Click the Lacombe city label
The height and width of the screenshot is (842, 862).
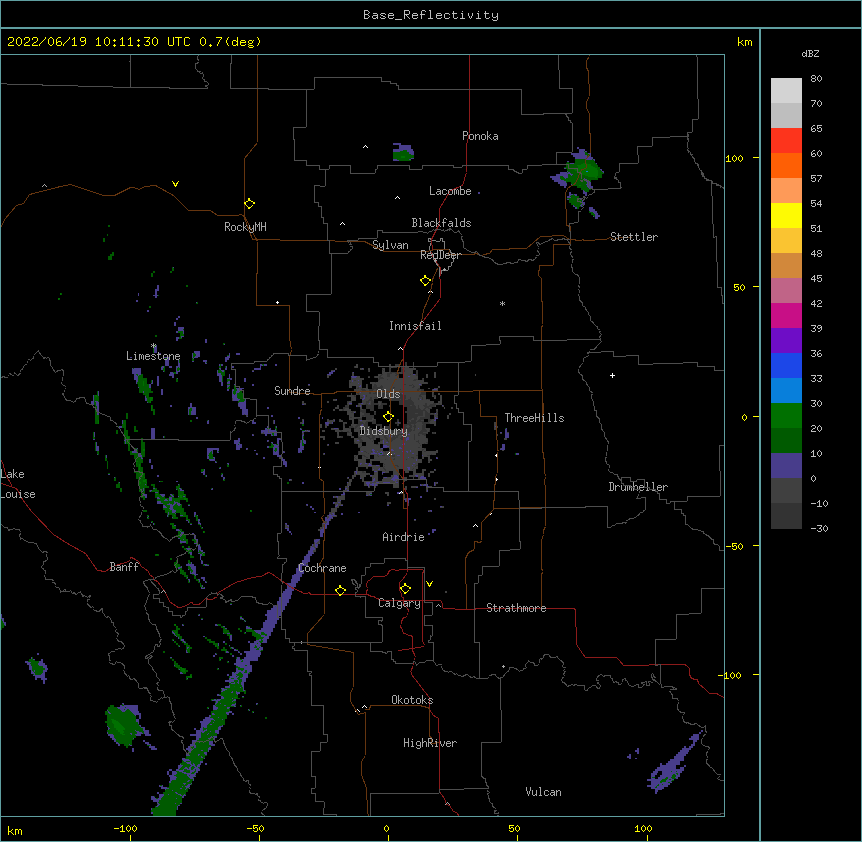point(450,191)
